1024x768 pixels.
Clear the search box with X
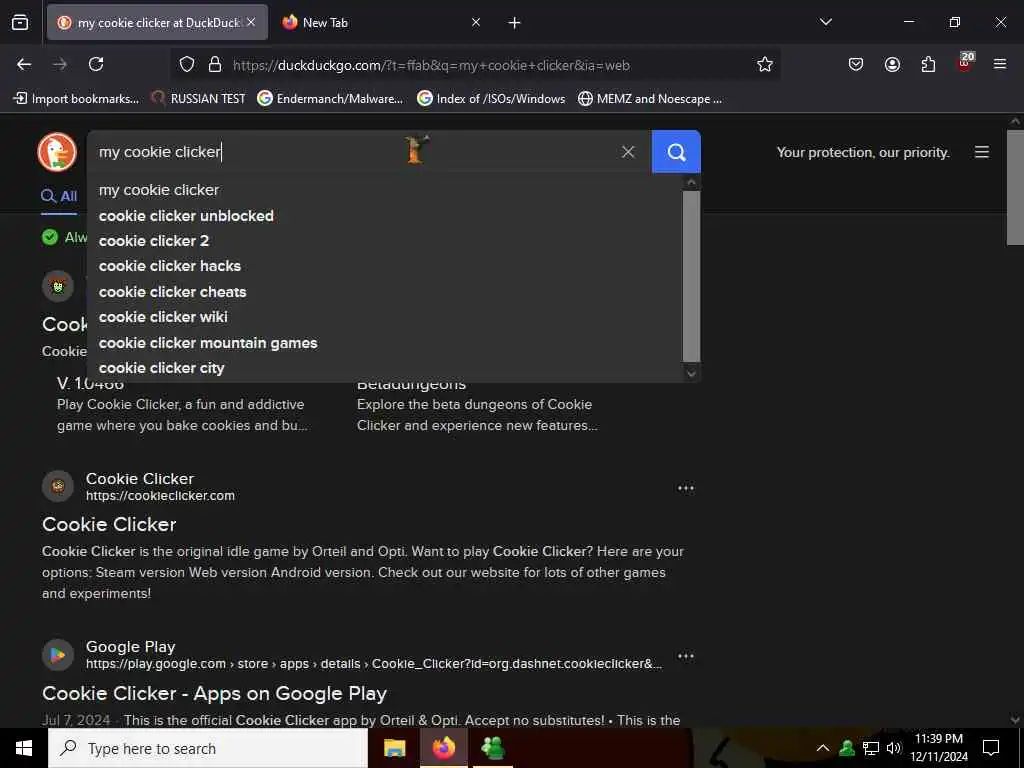click(x=628, y=152)
